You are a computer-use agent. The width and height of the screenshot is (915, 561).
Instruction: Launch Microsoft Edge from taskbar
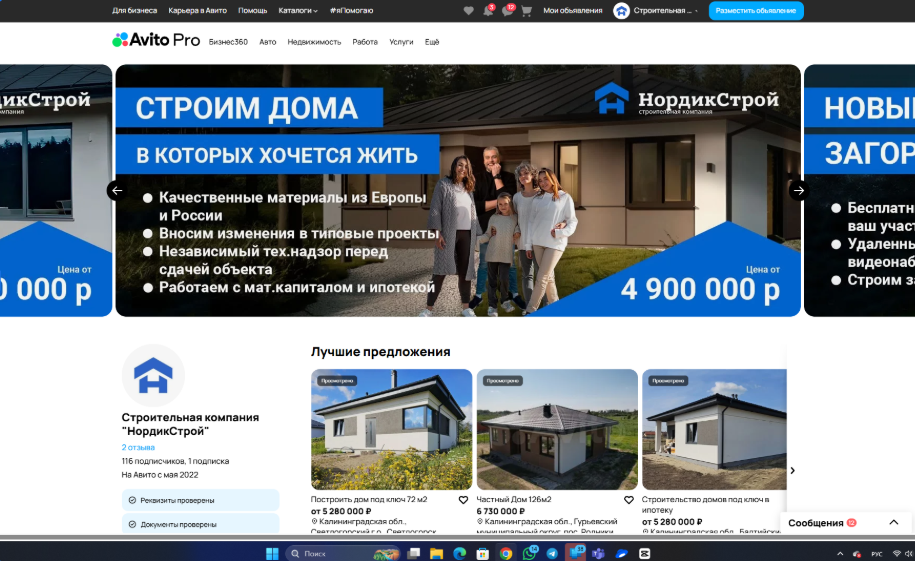point(460,553)
